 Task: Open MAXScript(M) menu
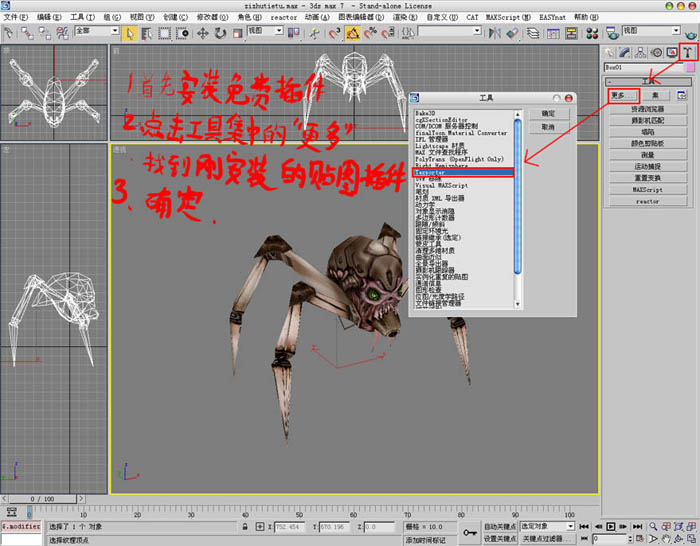tap(508, 17)
